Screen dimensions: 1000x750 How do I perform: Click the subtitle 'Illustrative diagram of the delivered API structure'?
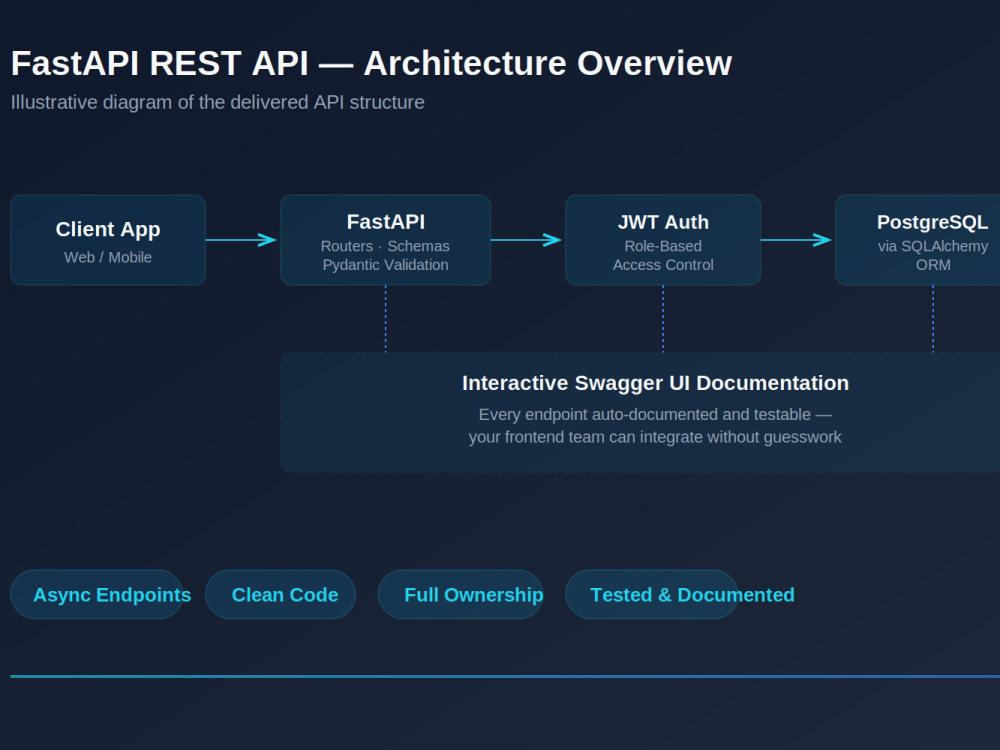[x=217, y=102]
